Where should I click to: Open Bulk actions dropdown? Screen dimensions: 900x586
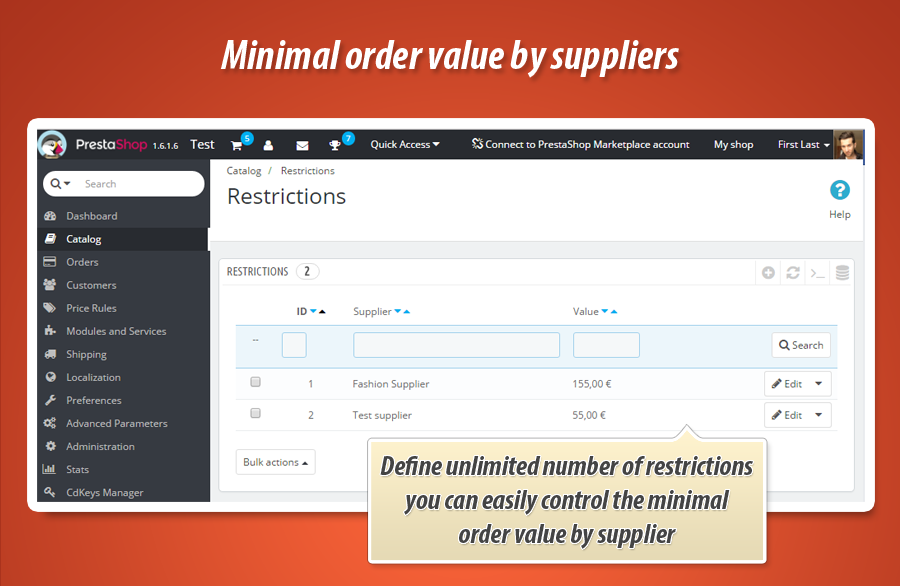tap(276, 462)
